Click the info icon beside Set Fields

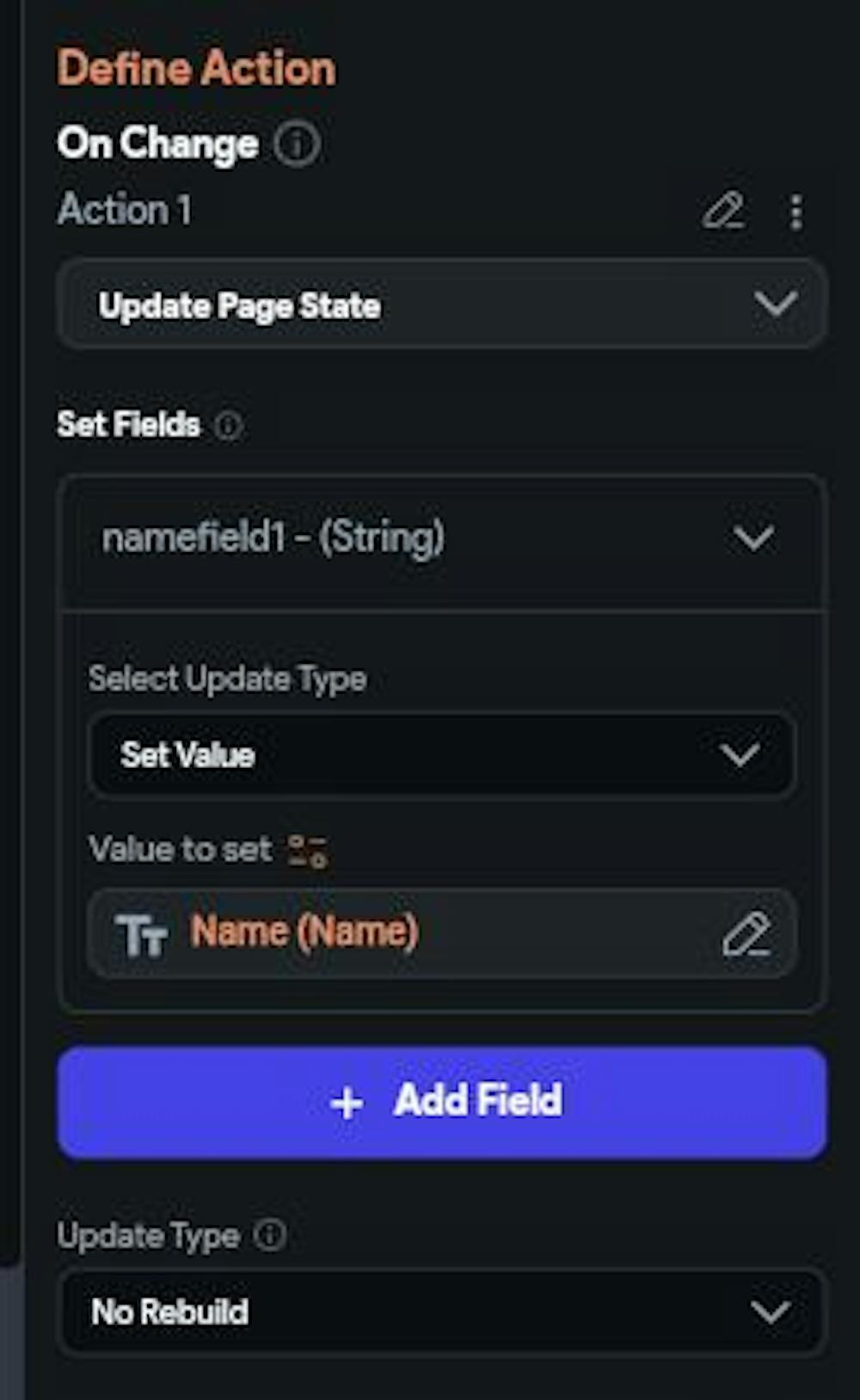[228, 425]
